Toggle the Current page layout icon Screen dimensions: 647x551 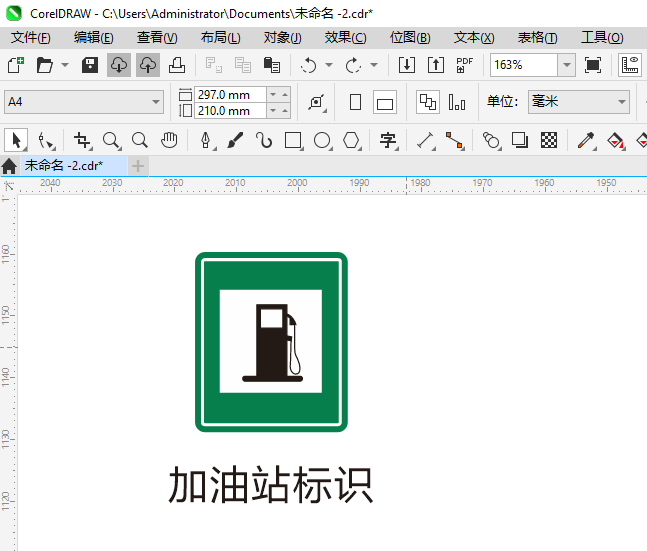457,102
